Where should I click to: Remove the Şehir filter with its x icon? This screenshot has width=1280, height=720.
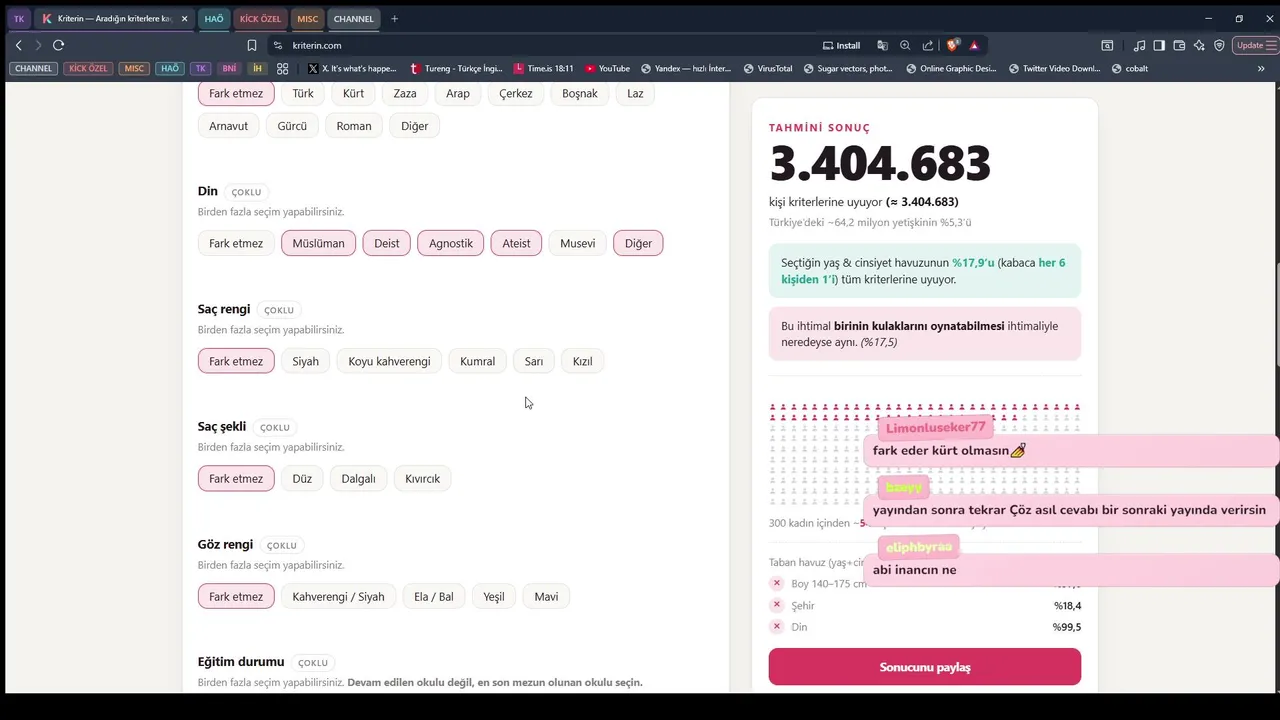(x=777, y=605)
